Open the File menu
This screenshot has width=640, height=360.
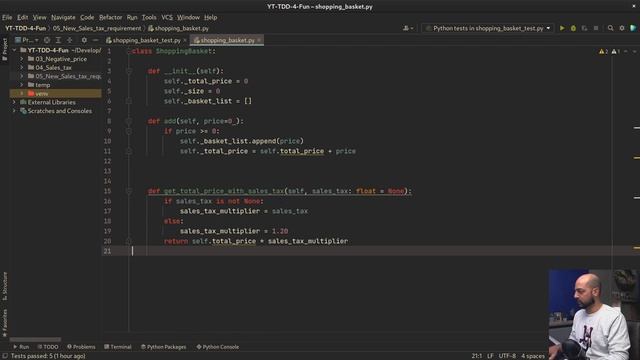click(x=7, y=17)
